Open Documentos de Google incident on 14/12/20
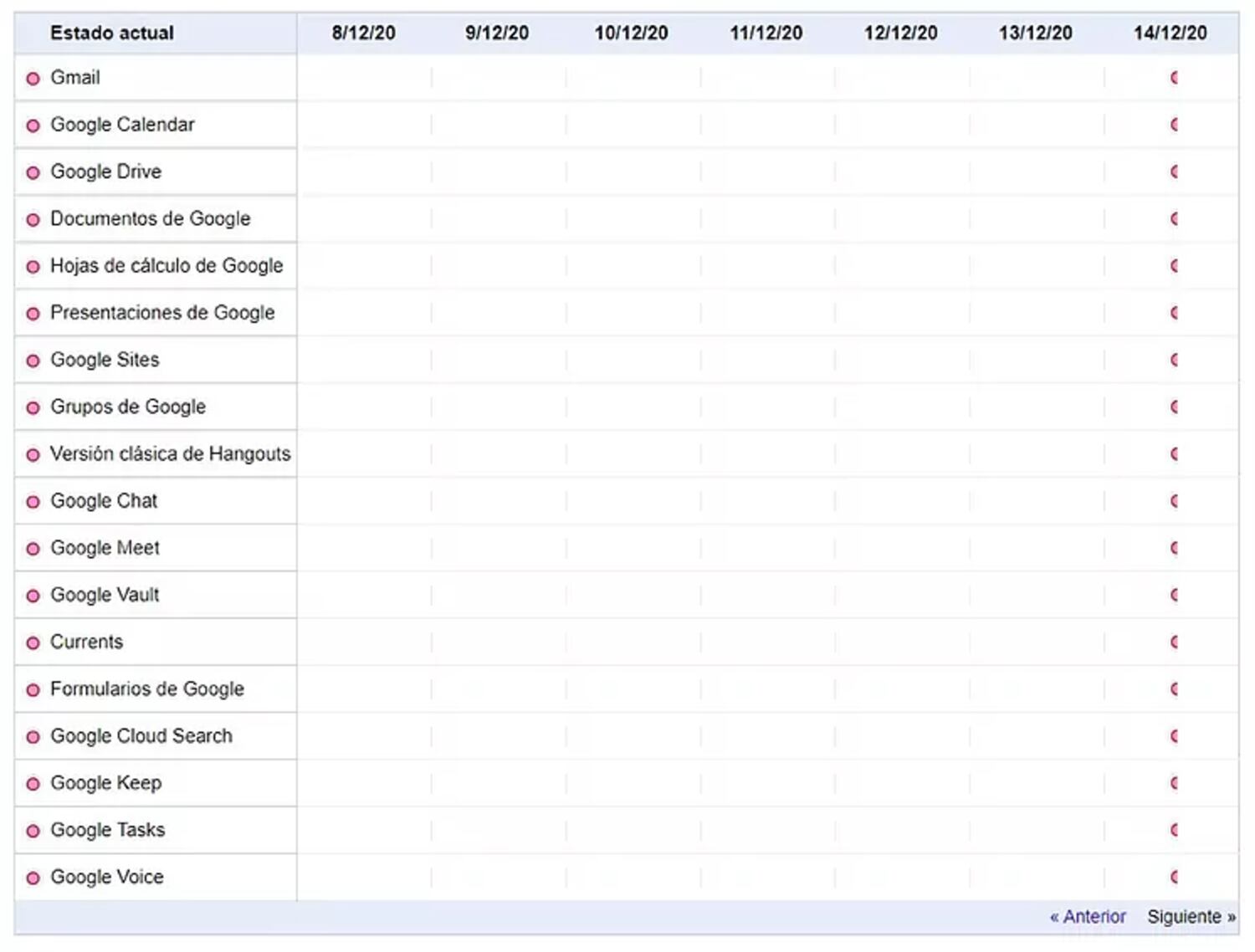The height and width of the screenshot is (952, 1255). click(x=1175, y=218)
